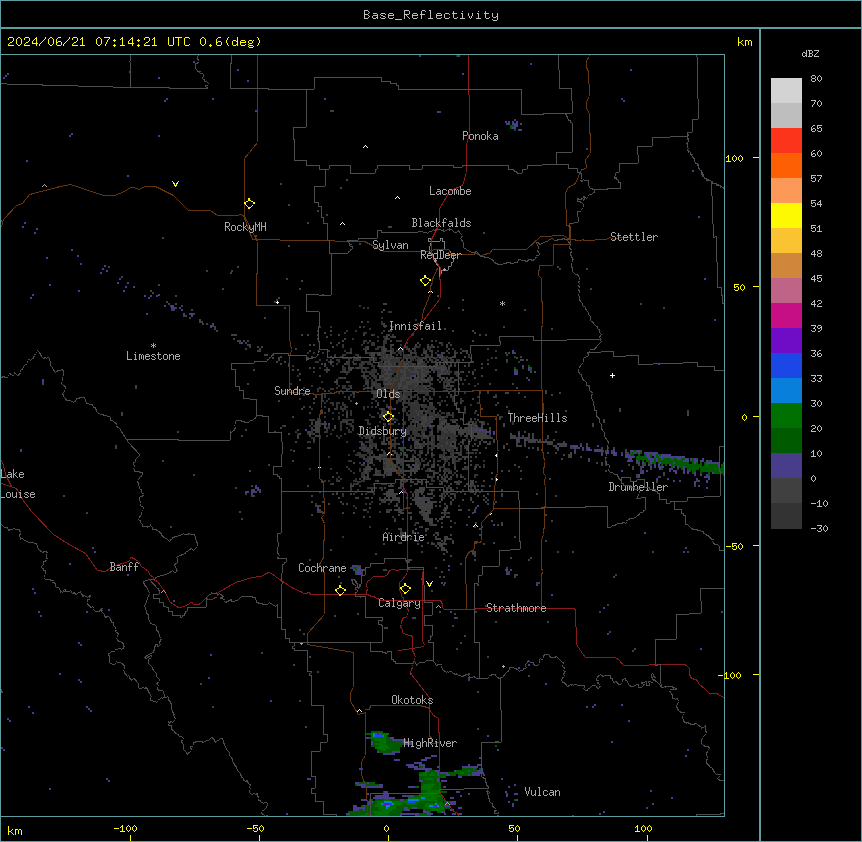The image size is (862, 842).
Task: Select the magenta 42 dBZ legend swatch
Action: (786, 315)
